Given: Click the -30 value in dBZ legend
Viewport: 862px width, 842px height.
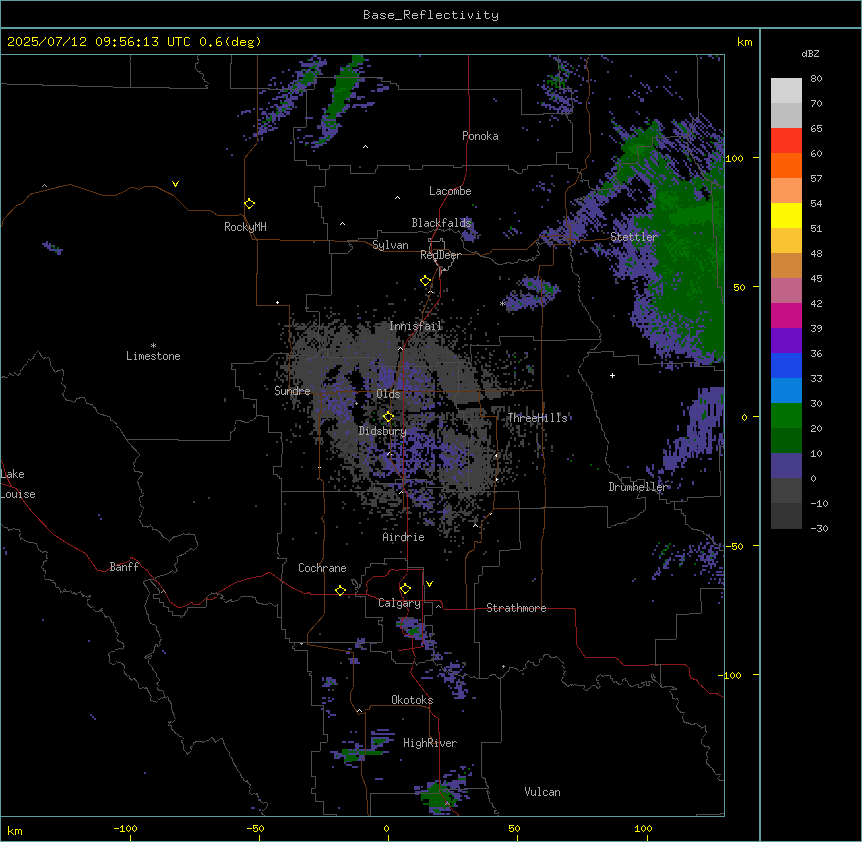Looking at the screenshot, I should coord(819,528).
